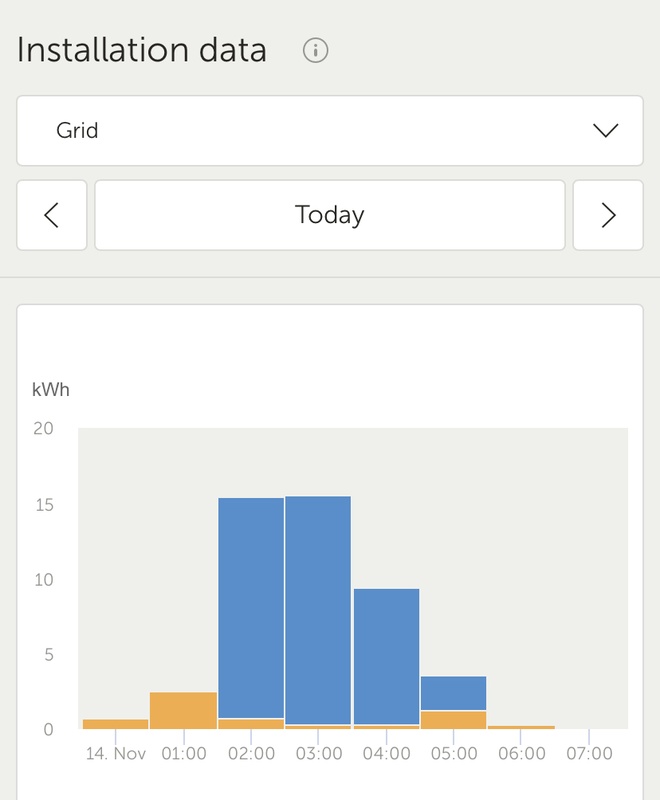The image size is (660, 800).
Task: Click the 03:00 time axis label
Action: pyautogui.click(x=319, y=753)
